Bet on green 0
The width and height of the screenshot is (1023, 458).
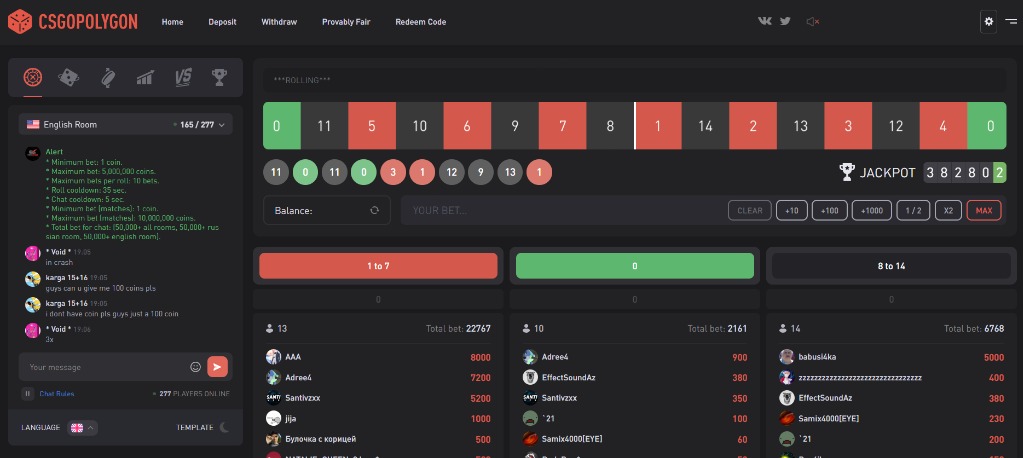pyautogui.click(x=635, y=266)
